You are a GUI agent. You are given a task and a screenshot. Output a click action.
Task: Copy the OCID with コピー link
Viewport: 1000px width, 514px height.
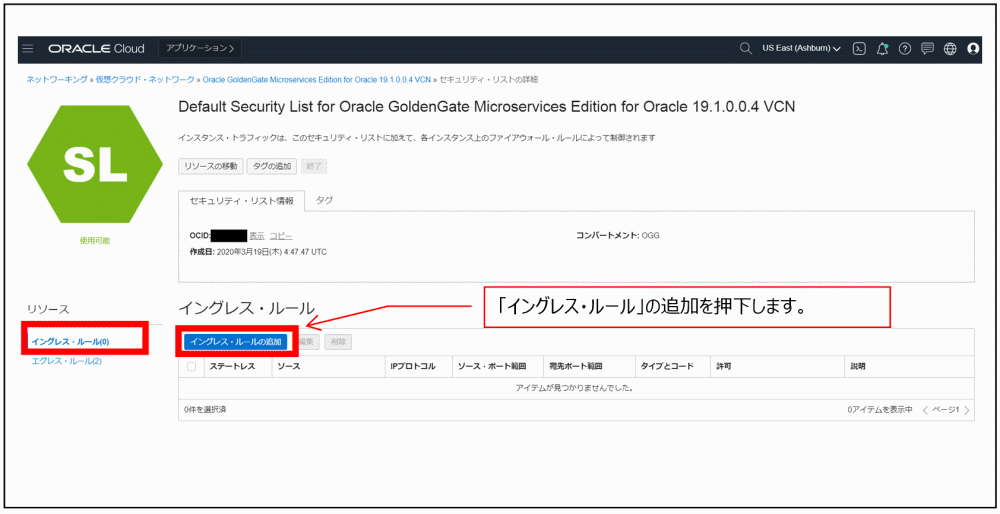[x=281, y=236]
